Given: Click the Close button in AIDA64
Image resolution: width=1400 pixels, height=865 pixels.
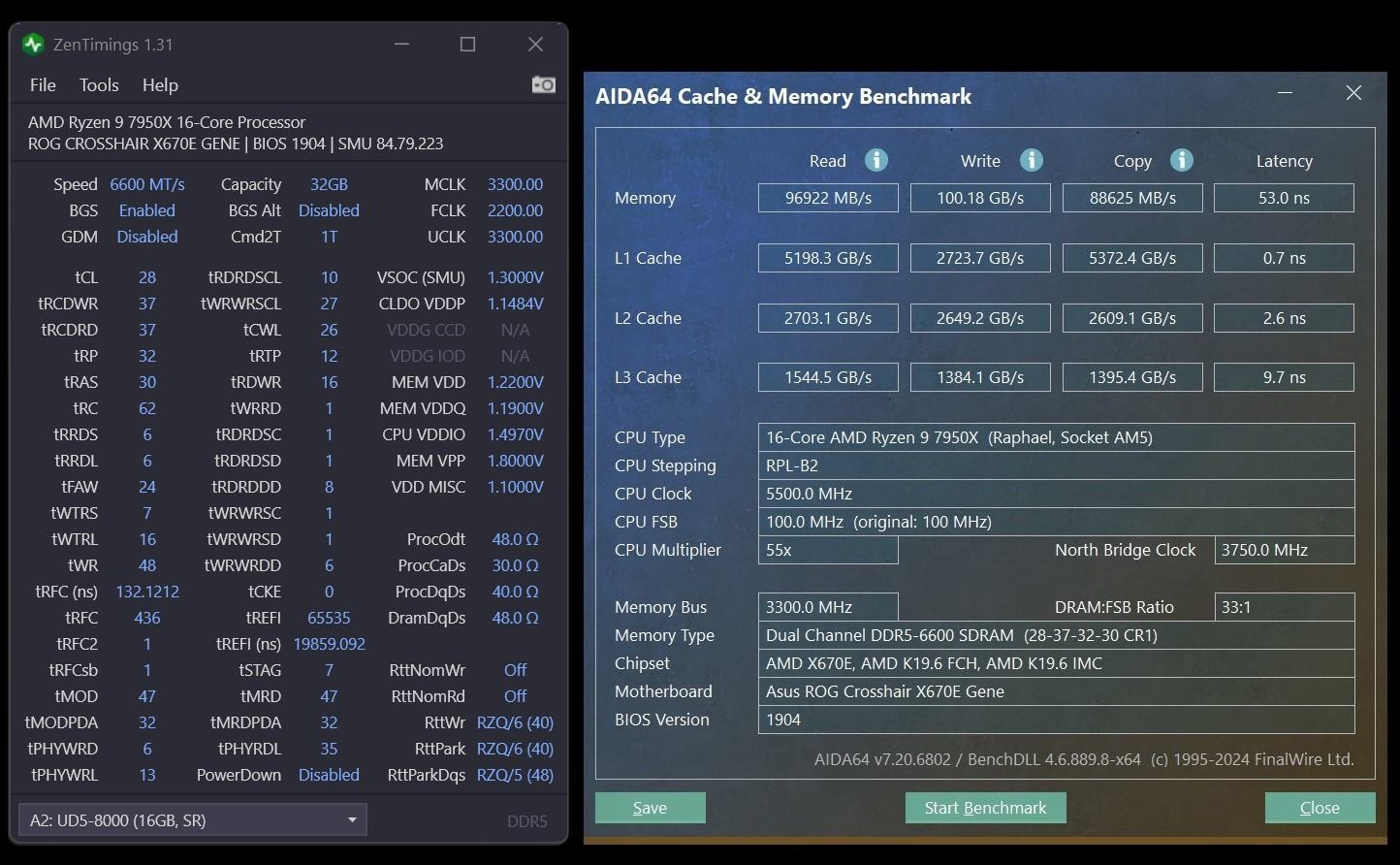Looking at the screenshot, I should click(x=1320, y=808).
